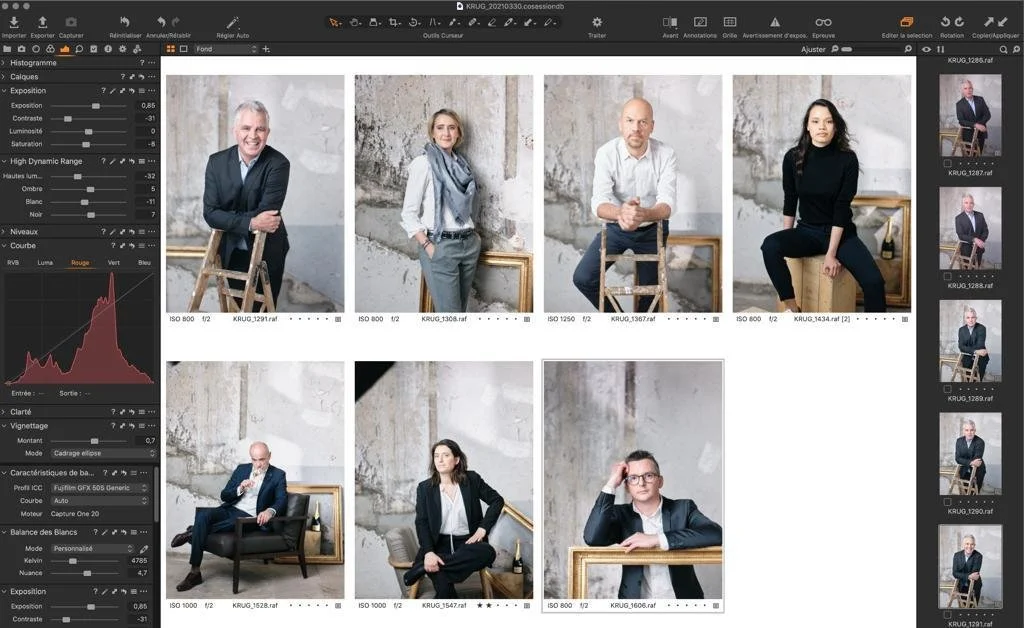The image size is (1024, 628).
Task: Select the RVB curve channel
Action: click(x=13, y=262)
